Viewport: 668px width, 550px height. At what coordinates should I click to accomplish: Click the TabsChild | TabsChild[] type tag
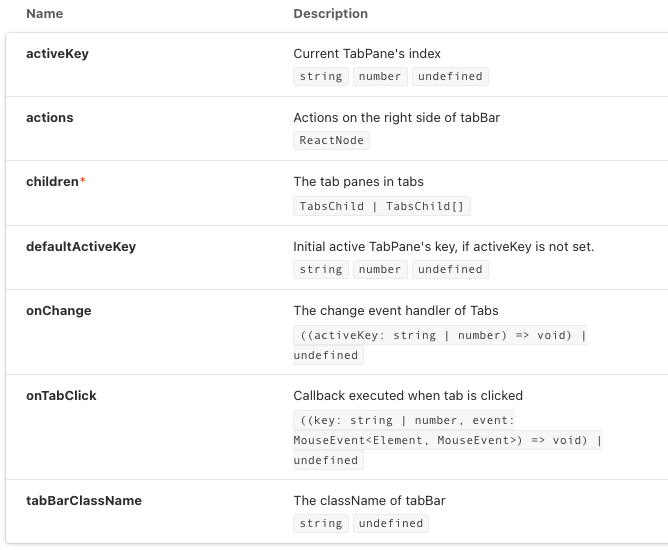click(382, 206)
